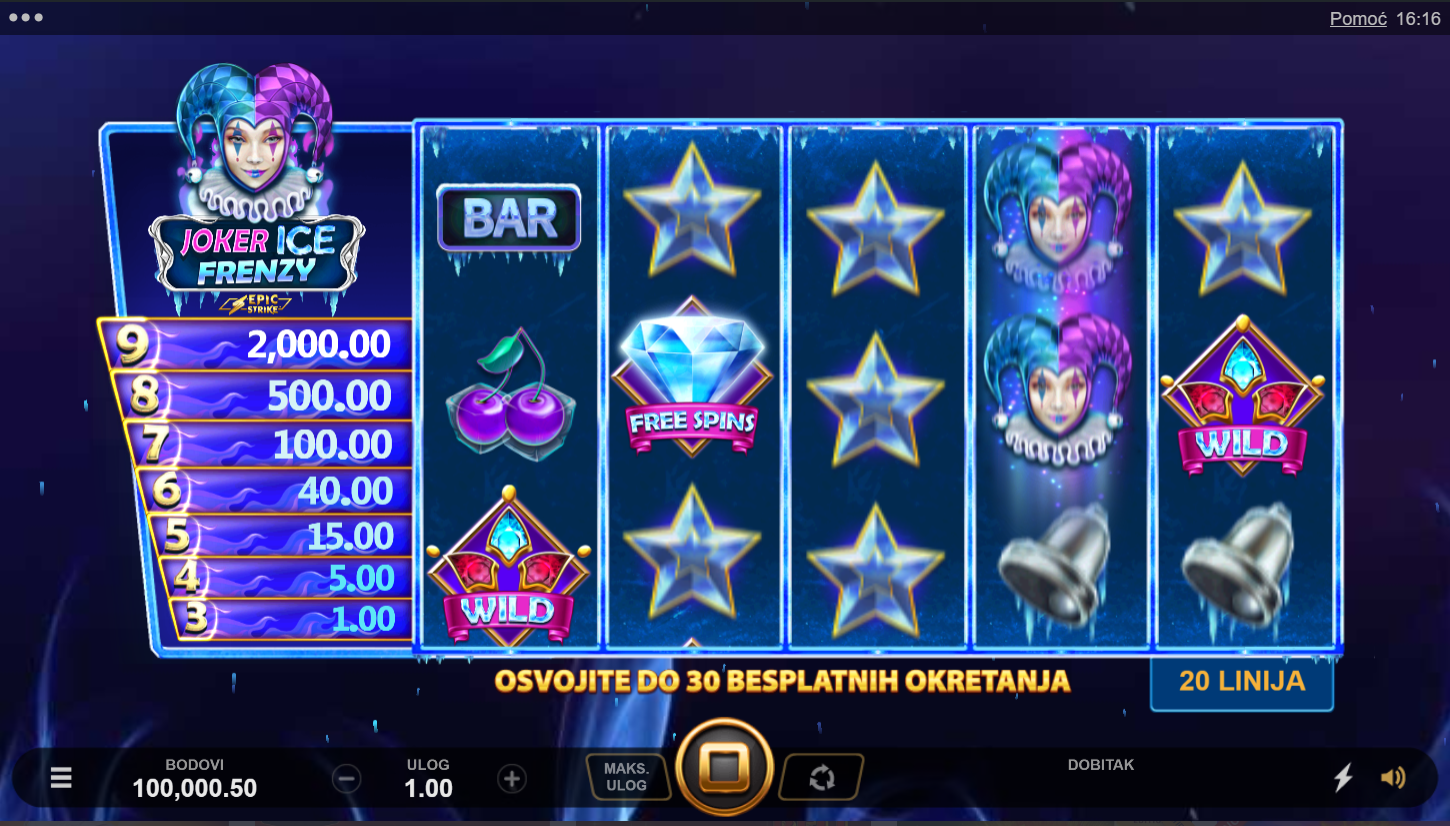The height and width of the screenshot is (826, 1450).
Task: Increase bet with plus button
Action: point(512,778)
